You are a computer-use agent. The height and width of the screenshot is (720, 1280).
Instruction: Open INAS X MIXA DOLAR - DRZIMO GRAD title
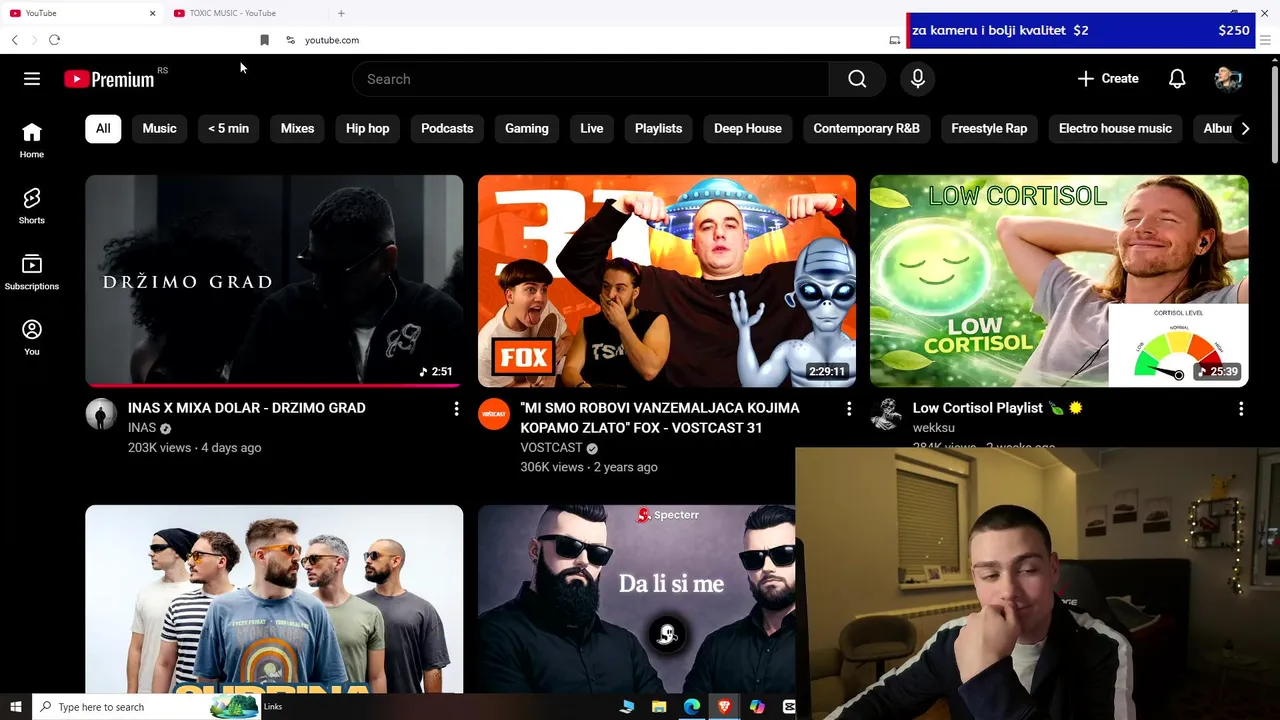(247, 408)
